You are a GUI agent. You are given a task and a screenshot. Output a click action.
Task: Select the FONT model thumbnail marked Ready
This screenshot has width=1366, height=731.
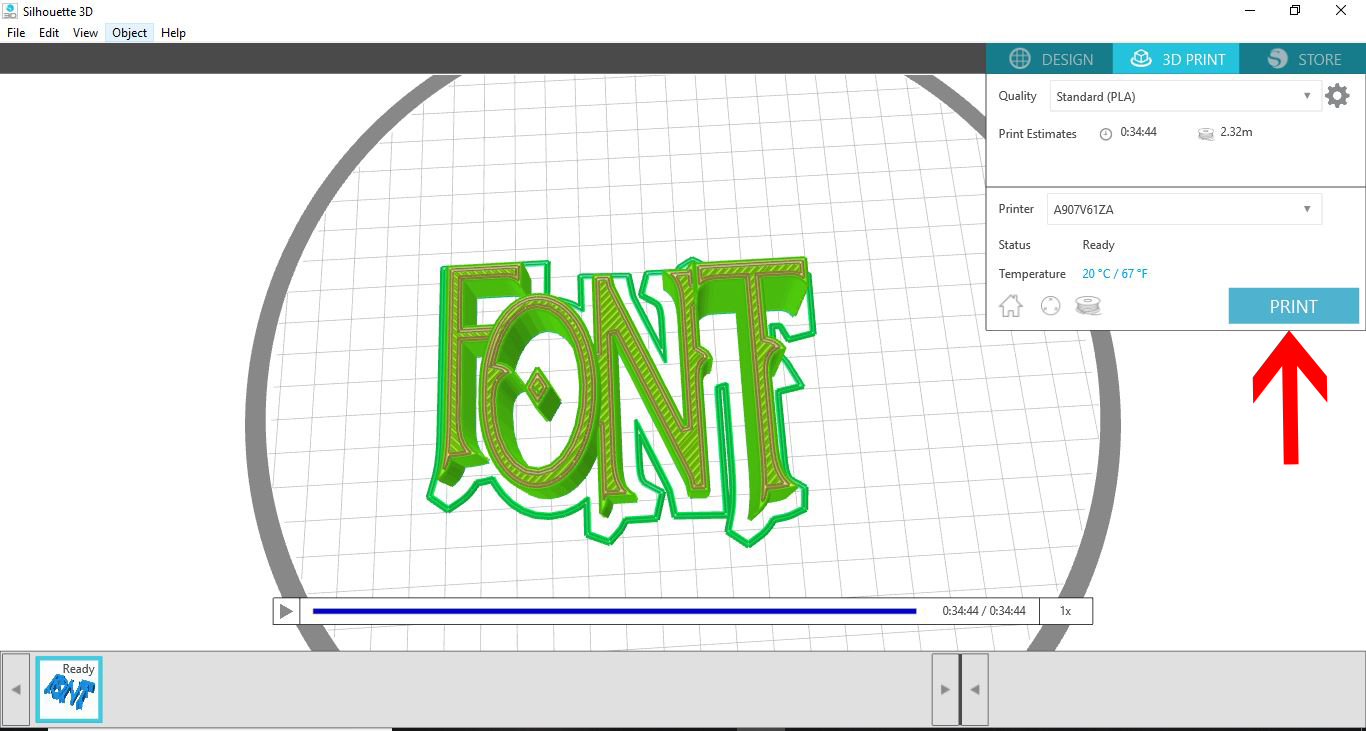(69, 689)
